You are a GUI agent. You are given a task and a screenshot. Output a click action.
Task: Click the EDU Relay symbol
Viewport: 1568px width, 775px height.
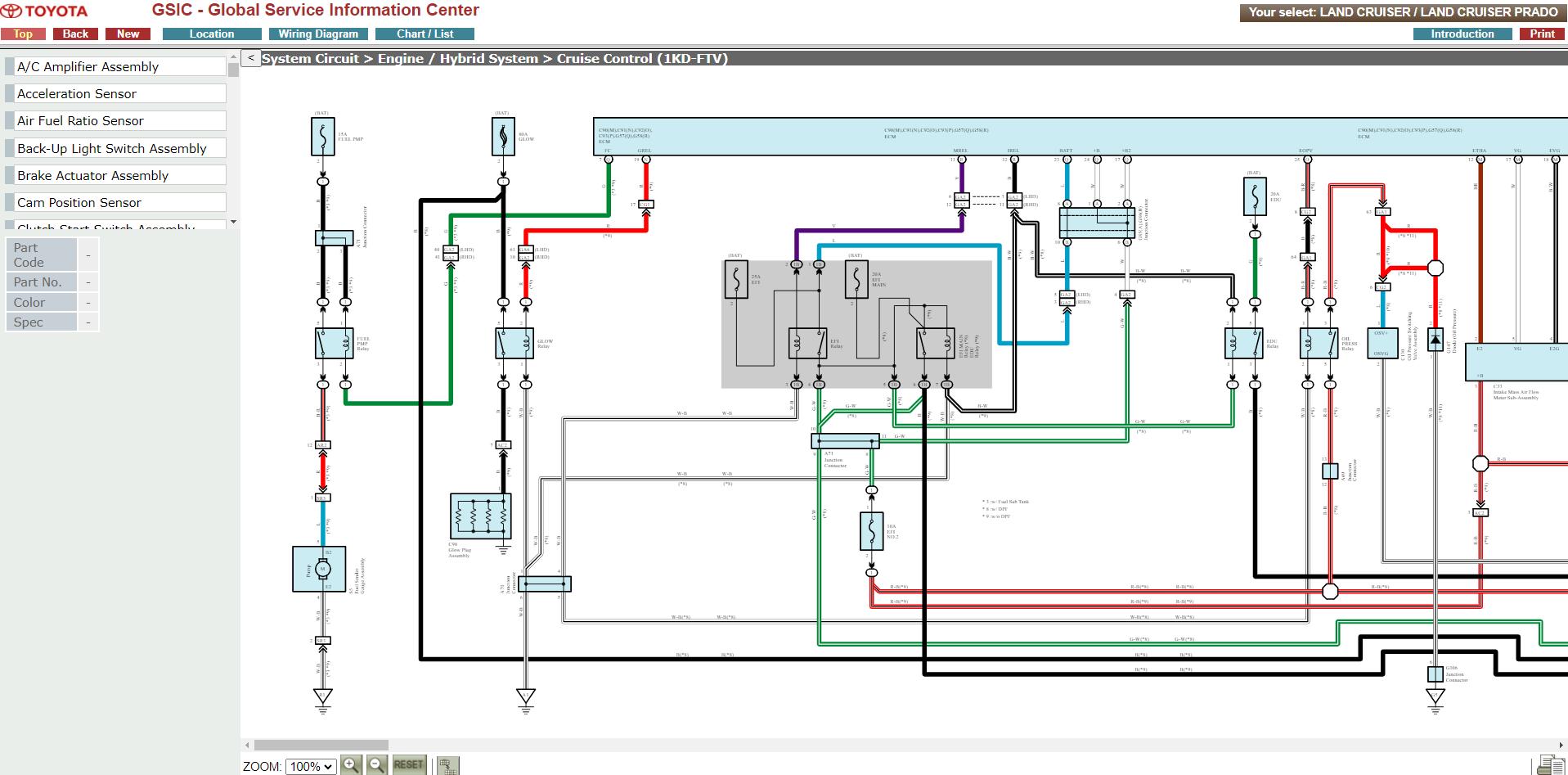[1244, 344]
